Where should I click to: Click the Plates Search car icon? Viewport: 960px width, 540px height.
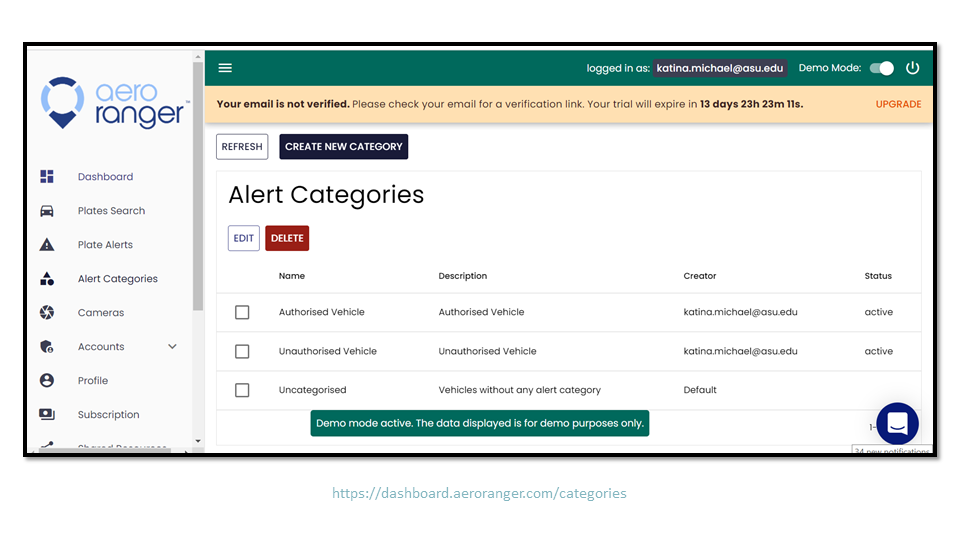tap(47, 211)
